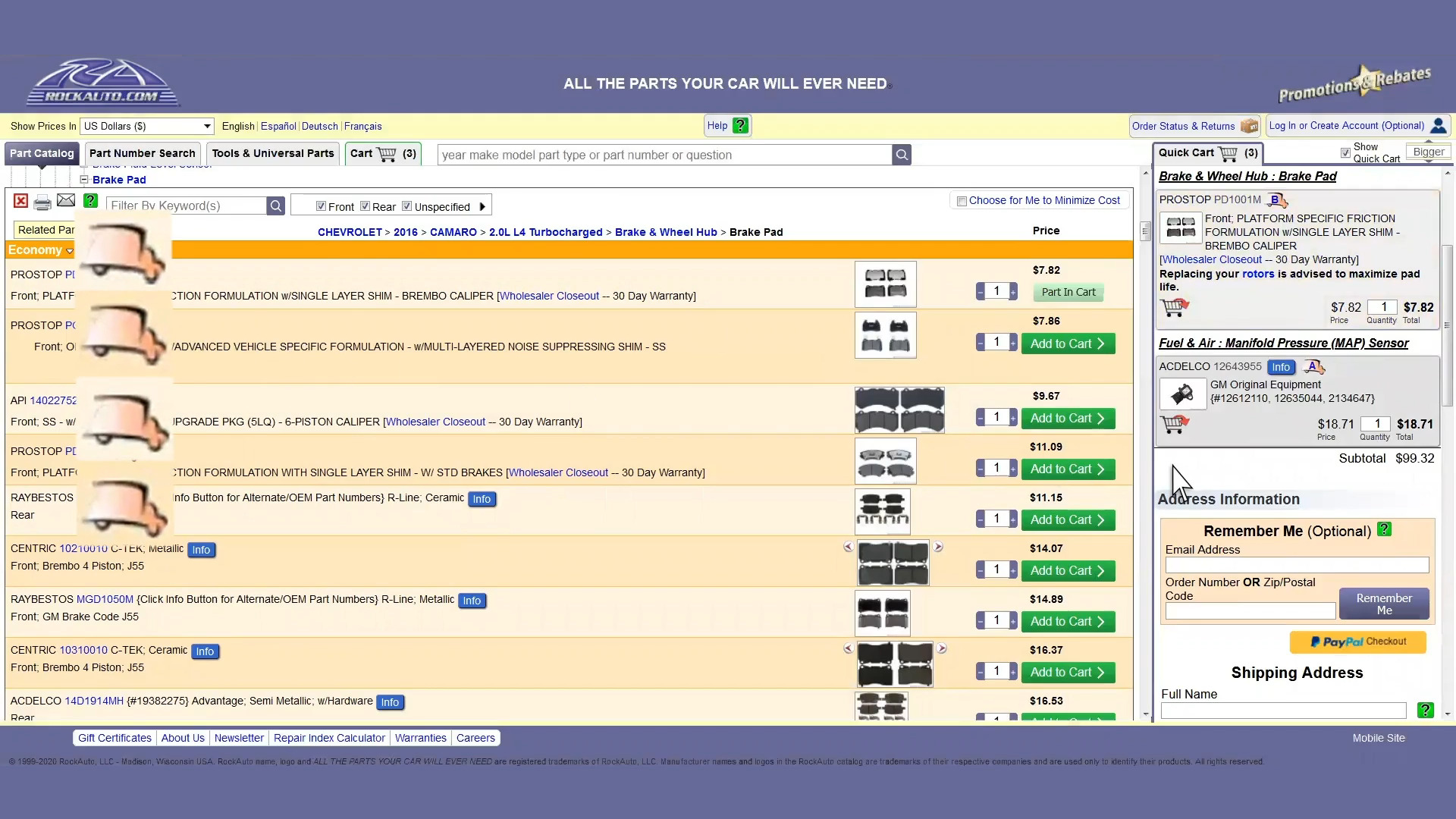This screenshot has width=1456, height=819.
Task: Click the keyword filter search icon
Action: pos(276,206)
